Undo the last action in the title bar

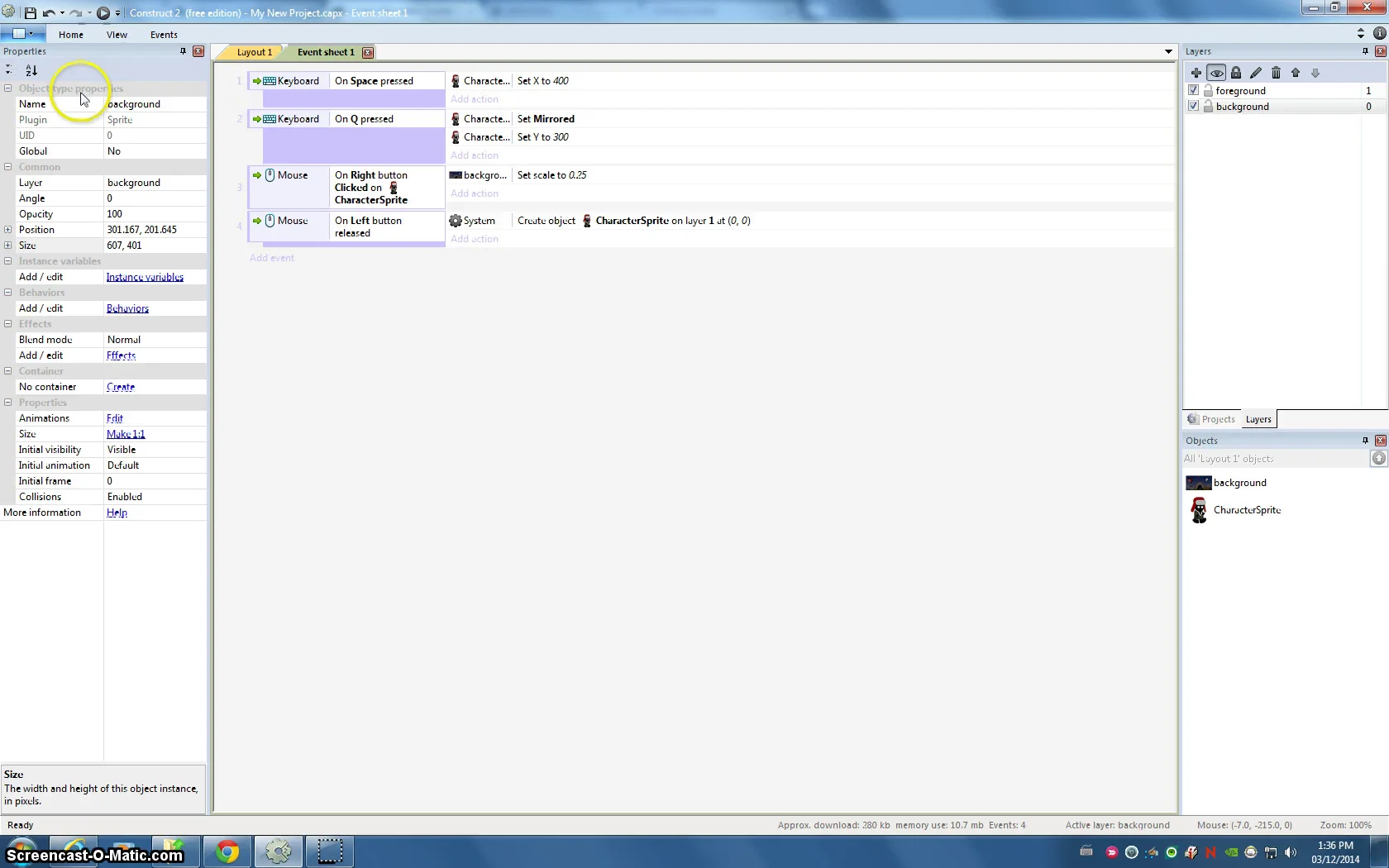coord(49,12)
